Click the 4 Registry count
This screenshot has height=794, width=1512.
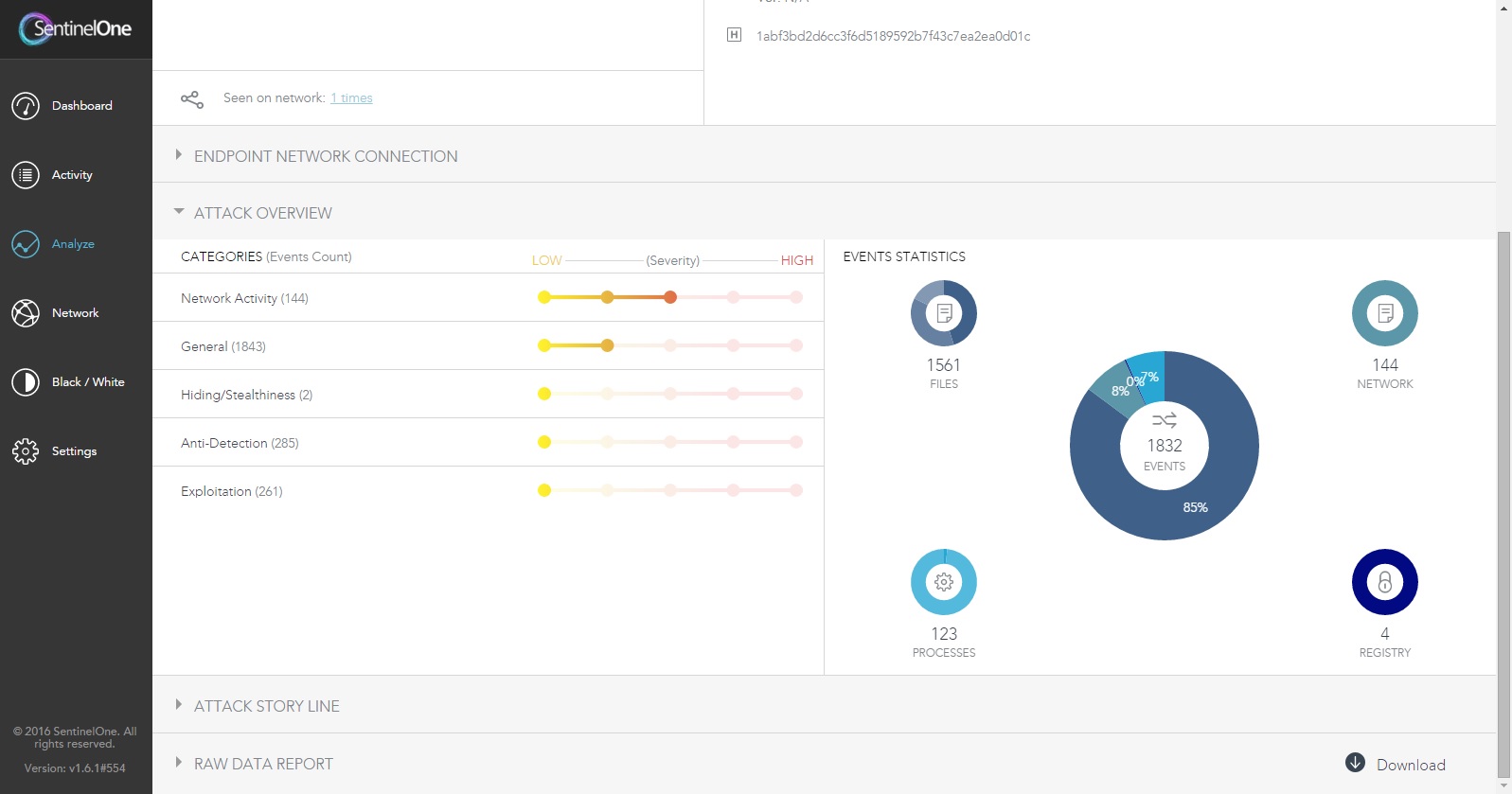coord(1385,634)
